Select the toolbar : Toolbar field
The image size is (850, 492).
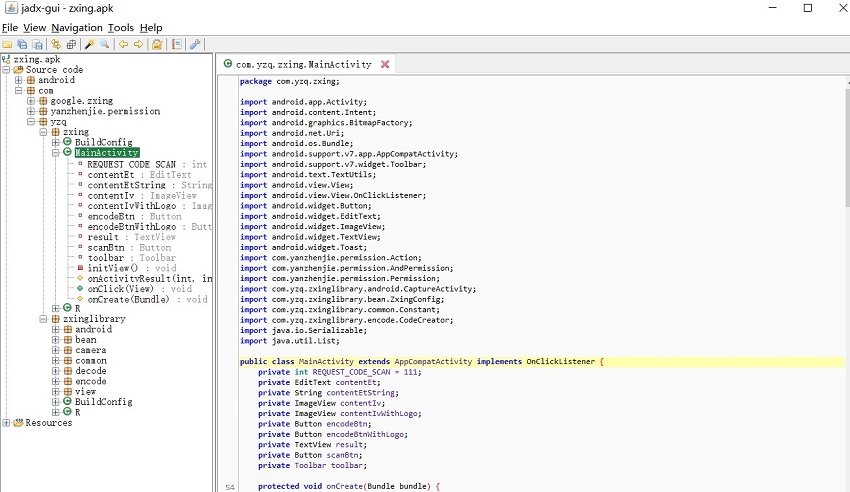click(132, 258)
